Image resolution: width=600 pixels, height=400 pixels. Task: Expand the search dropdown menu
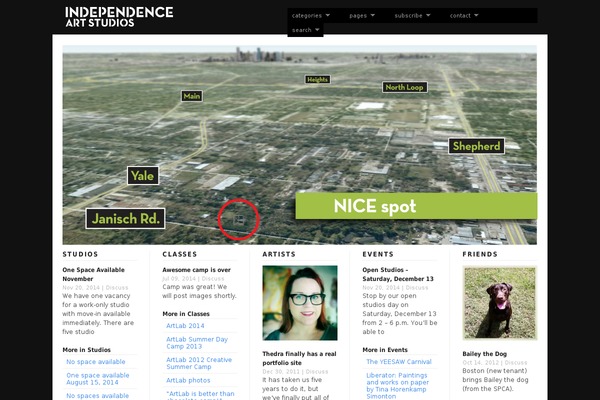(x=305, y=30)
